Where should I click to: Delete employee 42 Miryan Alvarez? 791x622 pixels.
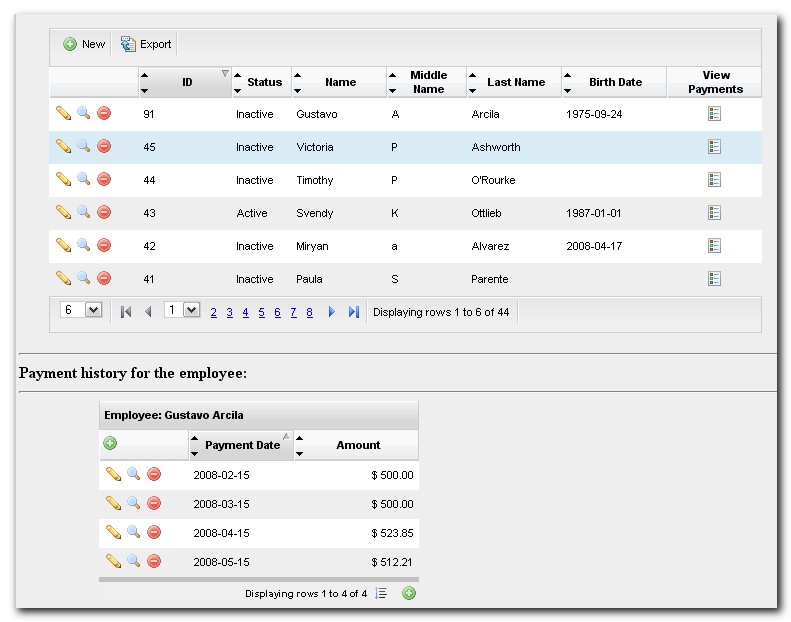104,245
